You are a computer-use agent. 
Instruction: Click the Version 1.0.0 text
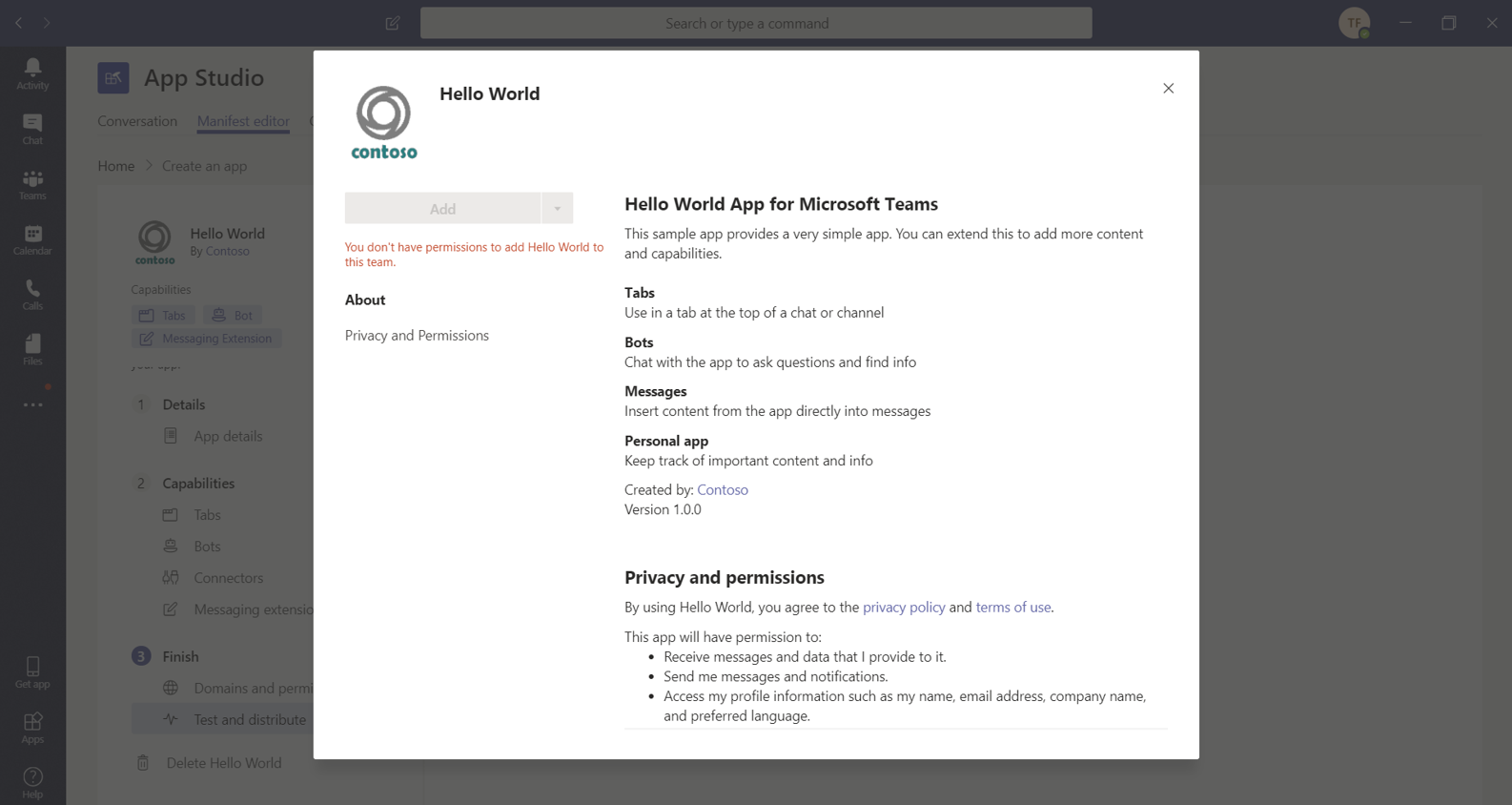pyautogui.click(x=663, y=509)
